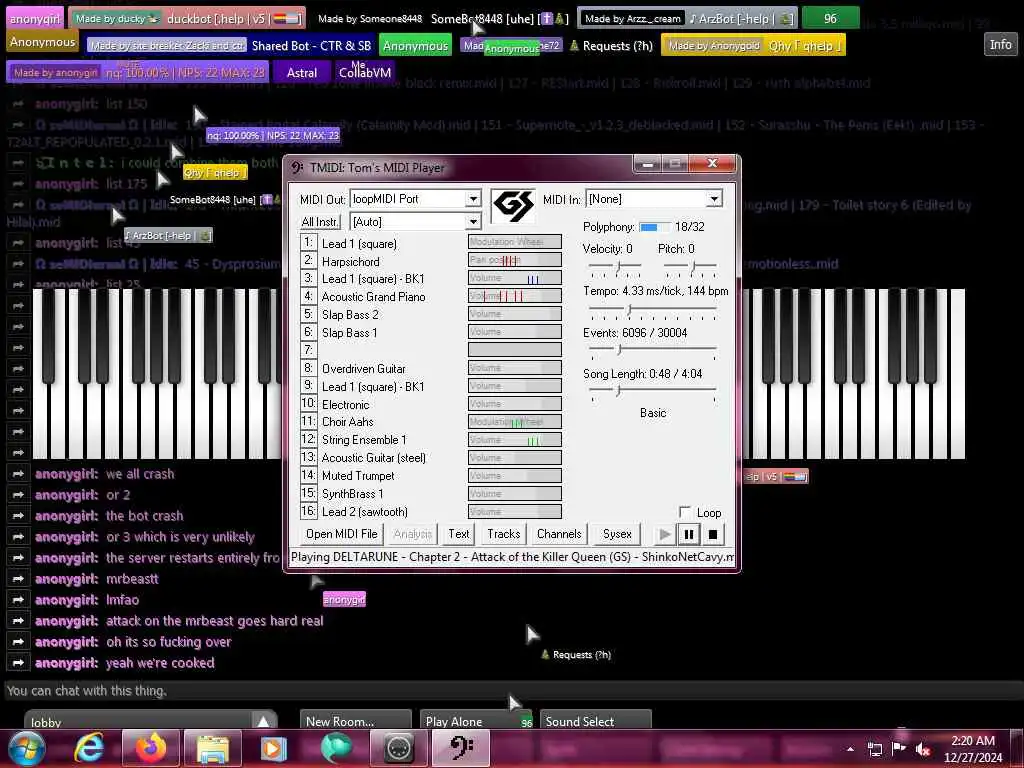This screenshot has height=768, width=1024.
Task: Stop playback in TMIDI player
Action: point(713,535)
